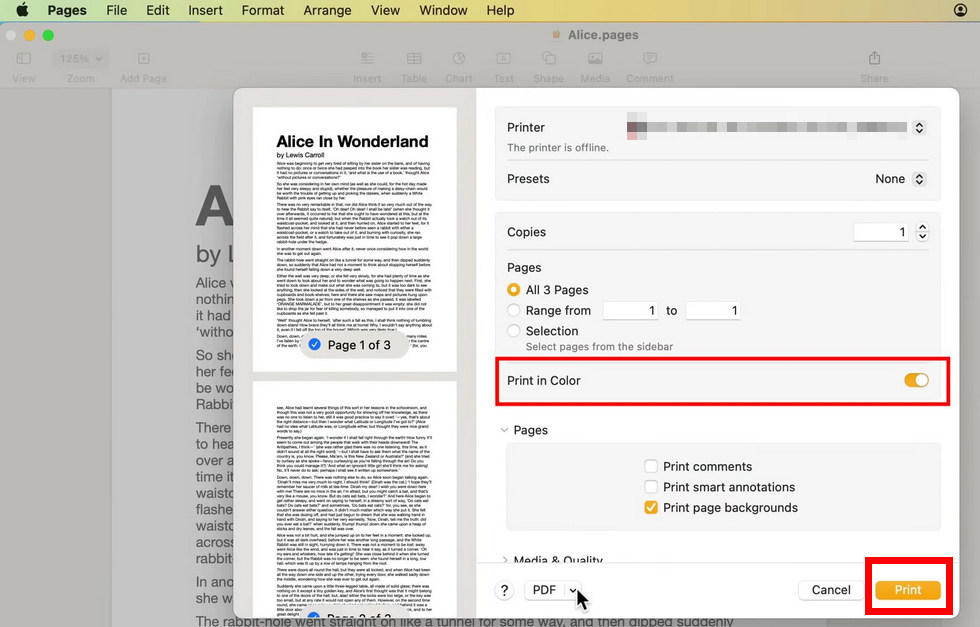The height and width of the screenshot is (627, 980).
Task: Click the Range 'to' end page field
Action: 713,311
